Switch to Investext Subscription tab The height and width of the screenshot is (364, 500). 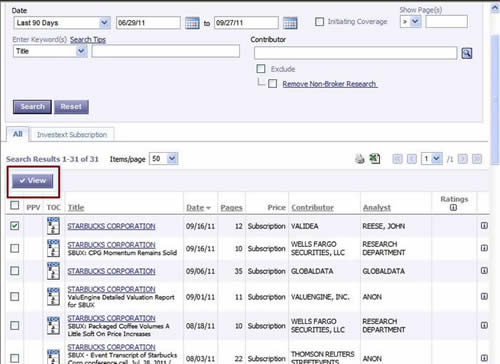click(x=72, y=135)
